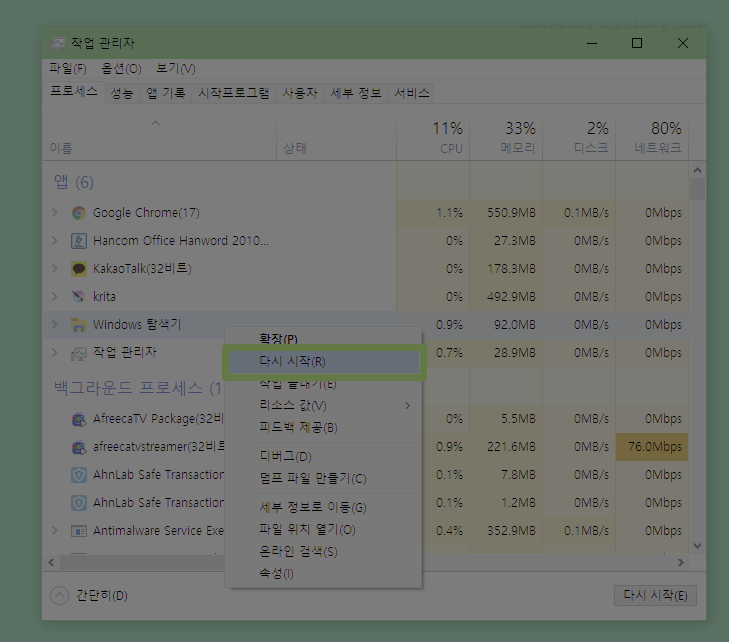
Task: Switch to the 성능 tab
Action: click(x=122, y=93)
